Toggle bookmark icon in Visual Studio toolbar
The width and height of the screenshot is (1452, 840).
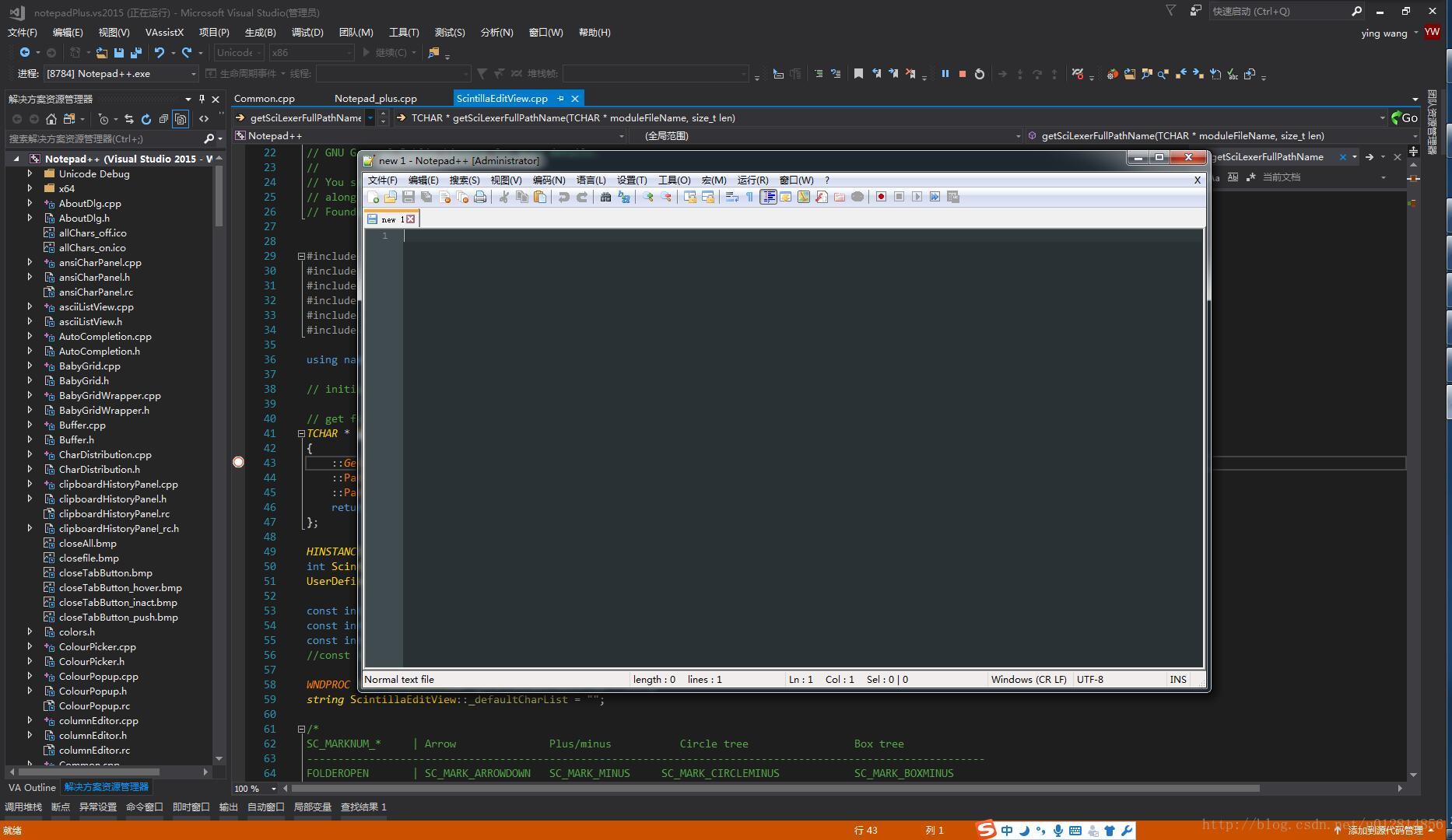(858, 74)
